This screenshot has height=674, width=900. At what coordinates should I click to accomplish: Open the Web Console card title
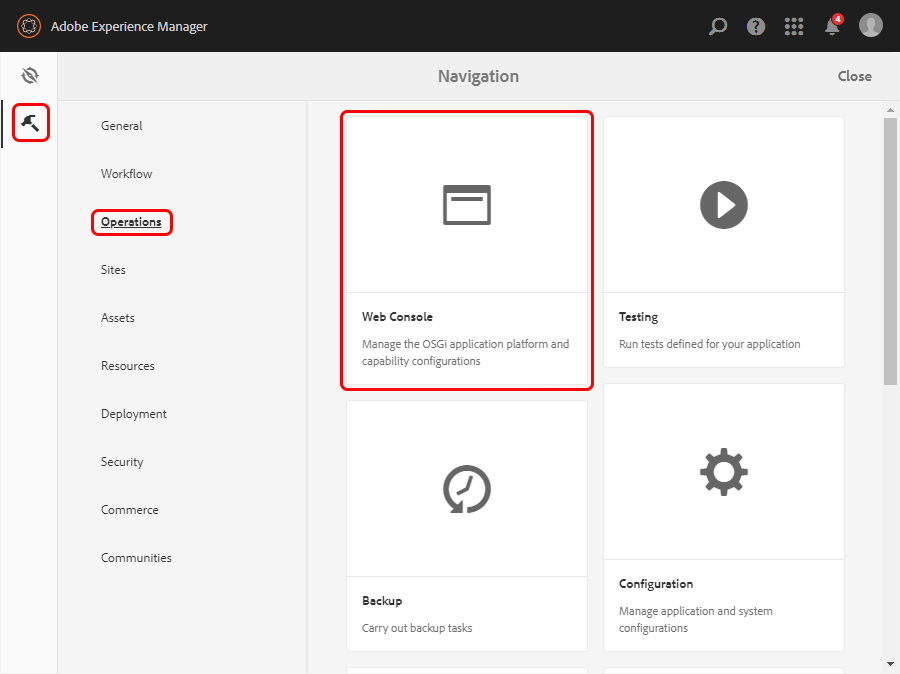point(397,317)
